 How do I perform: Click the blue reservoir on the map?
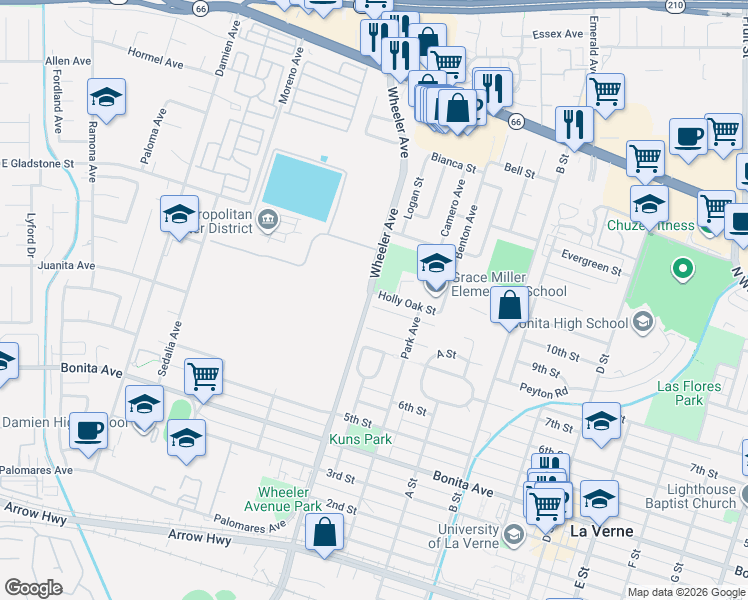pos(302,188)
